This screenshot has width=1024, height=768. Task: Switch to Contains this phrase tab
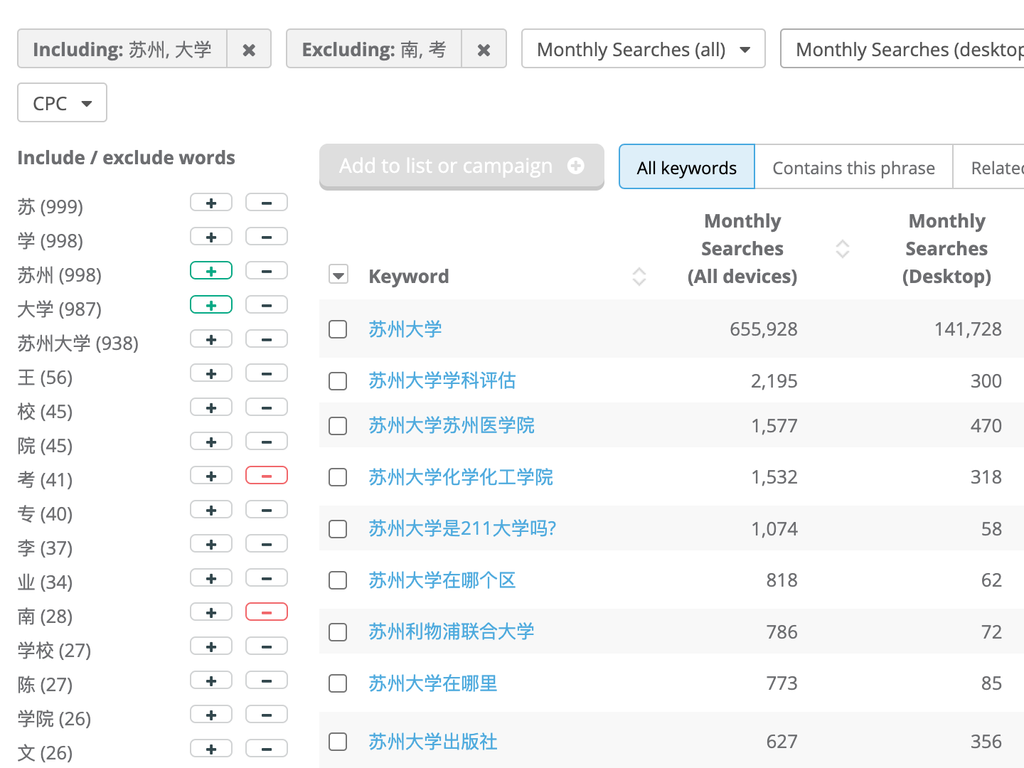[x=853, y=167]
